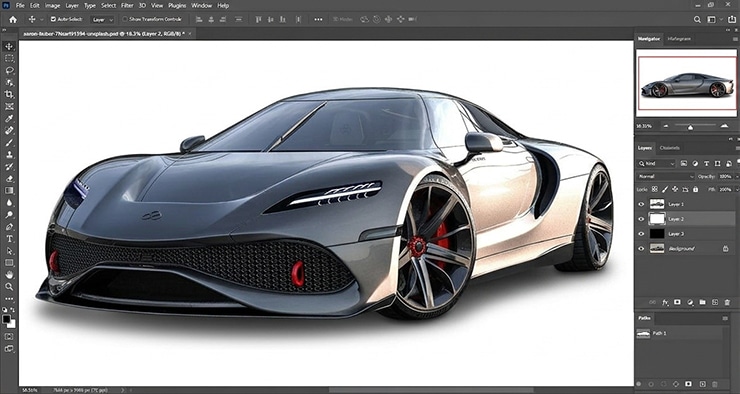
Task: Select the Crop tool
Action: point(9,94)
